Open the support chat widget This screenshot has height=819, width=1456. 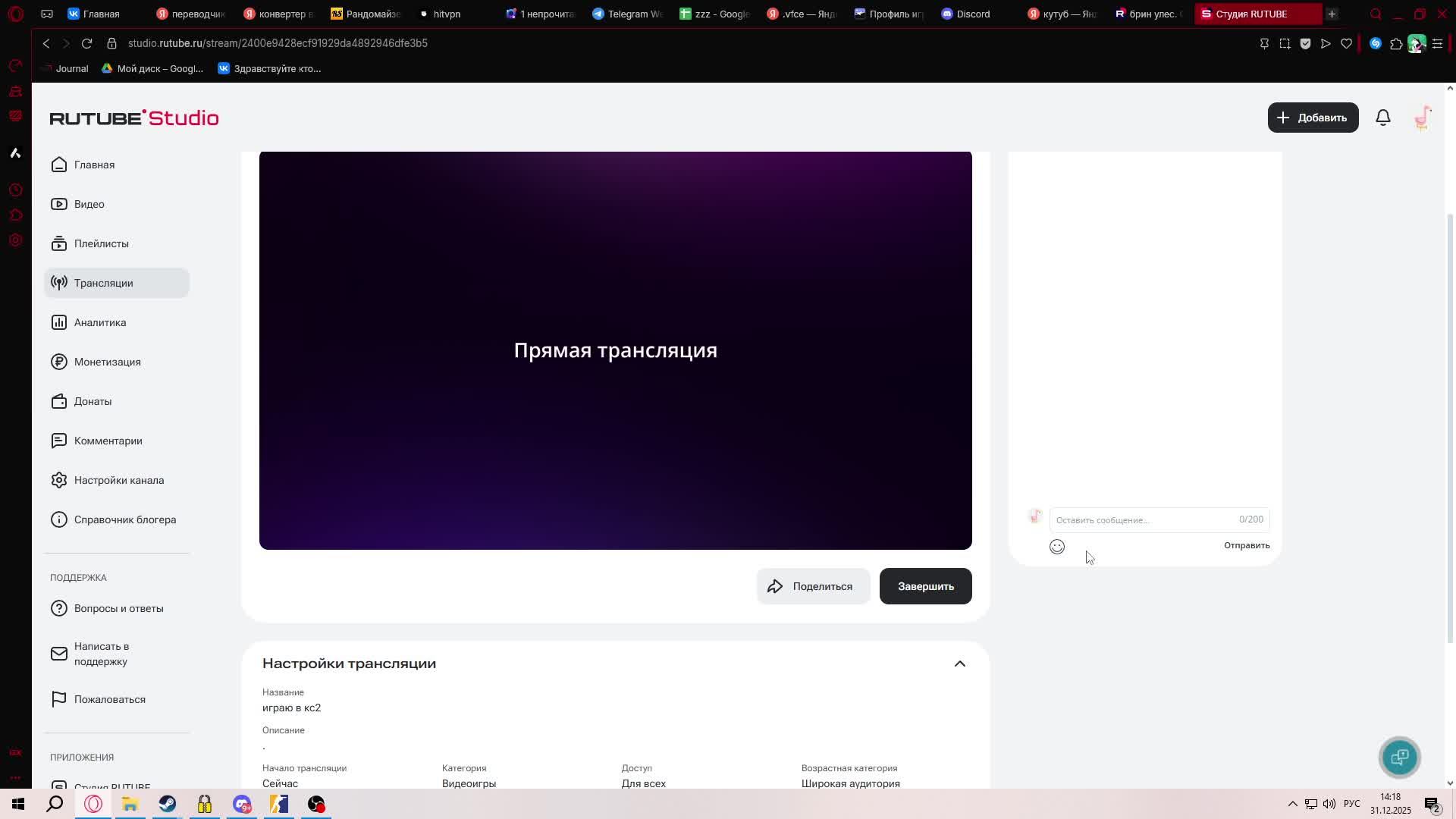(x=1399, y=757)
